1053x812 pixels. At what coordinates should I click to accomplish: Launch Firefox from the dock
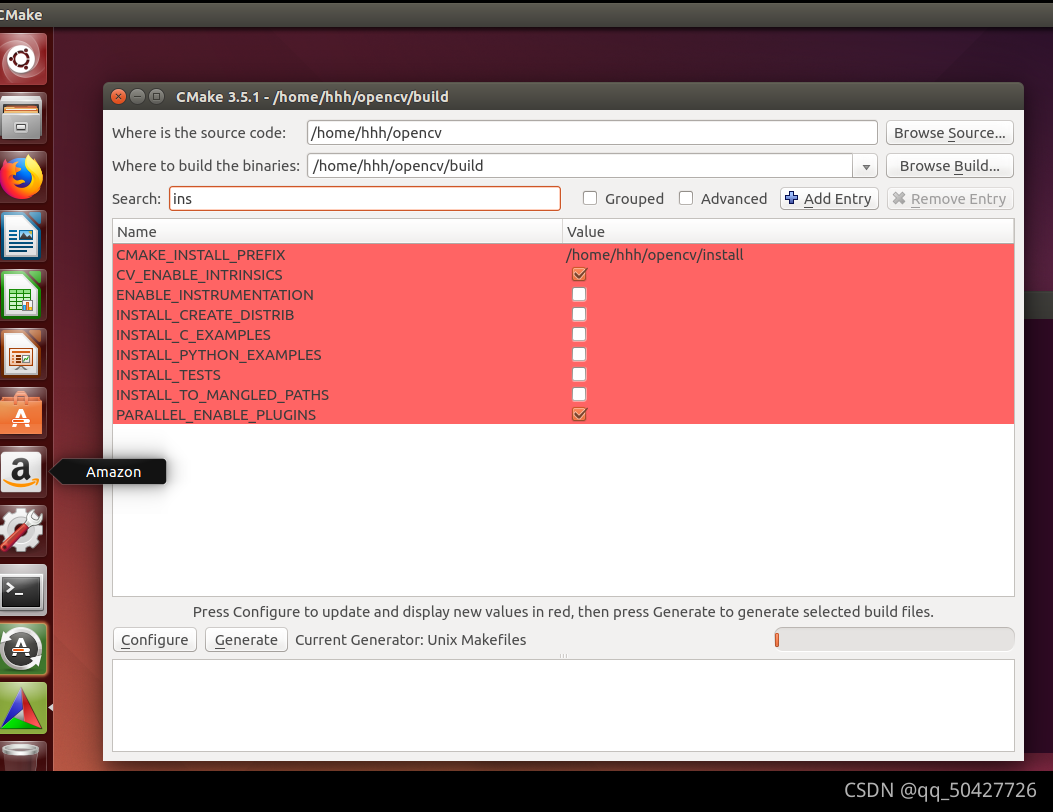pyautogui.click(x=22, y=177)
